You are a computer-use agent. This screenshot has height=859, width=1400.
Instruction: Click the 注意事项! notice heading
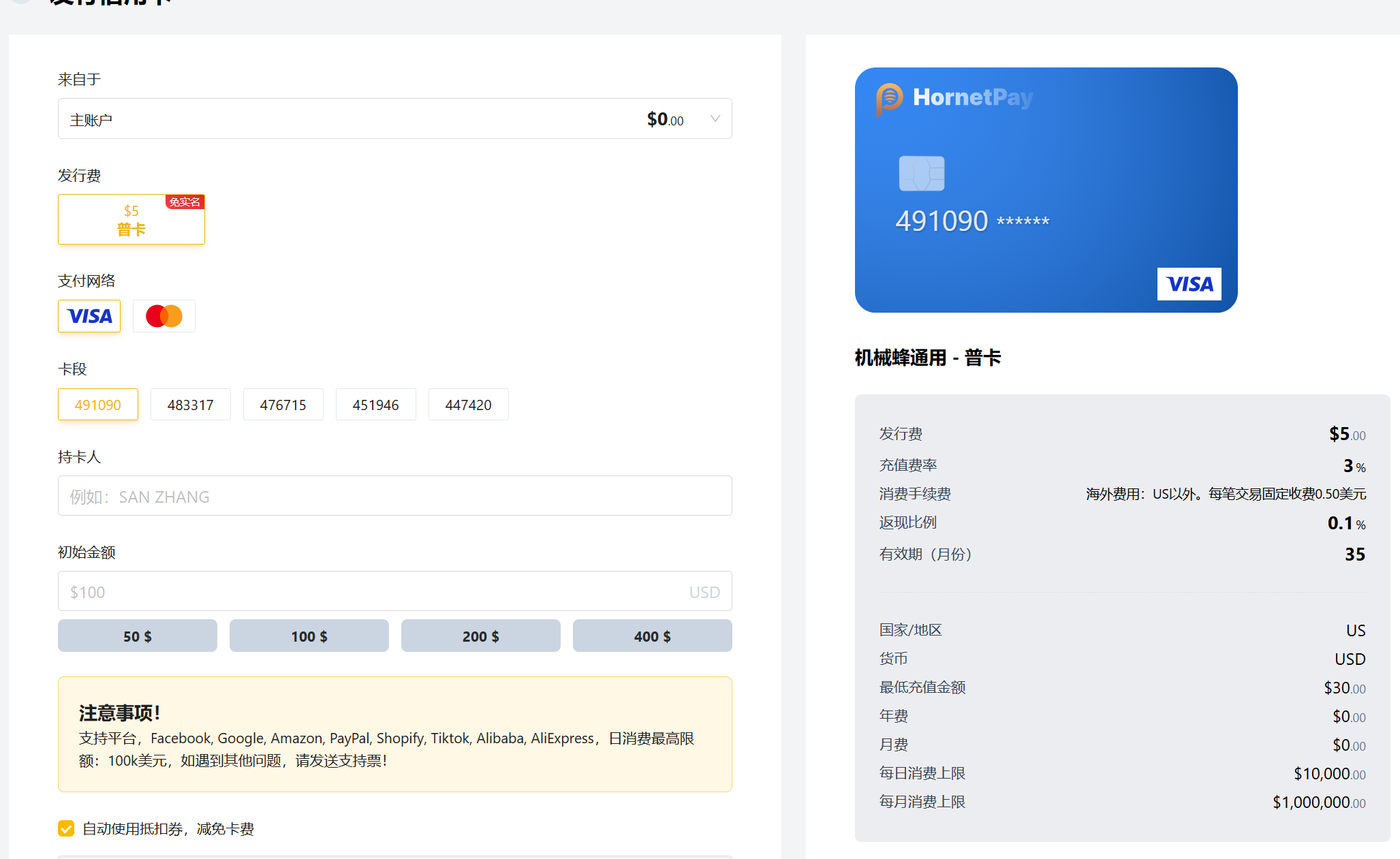(x=120, y=713)
